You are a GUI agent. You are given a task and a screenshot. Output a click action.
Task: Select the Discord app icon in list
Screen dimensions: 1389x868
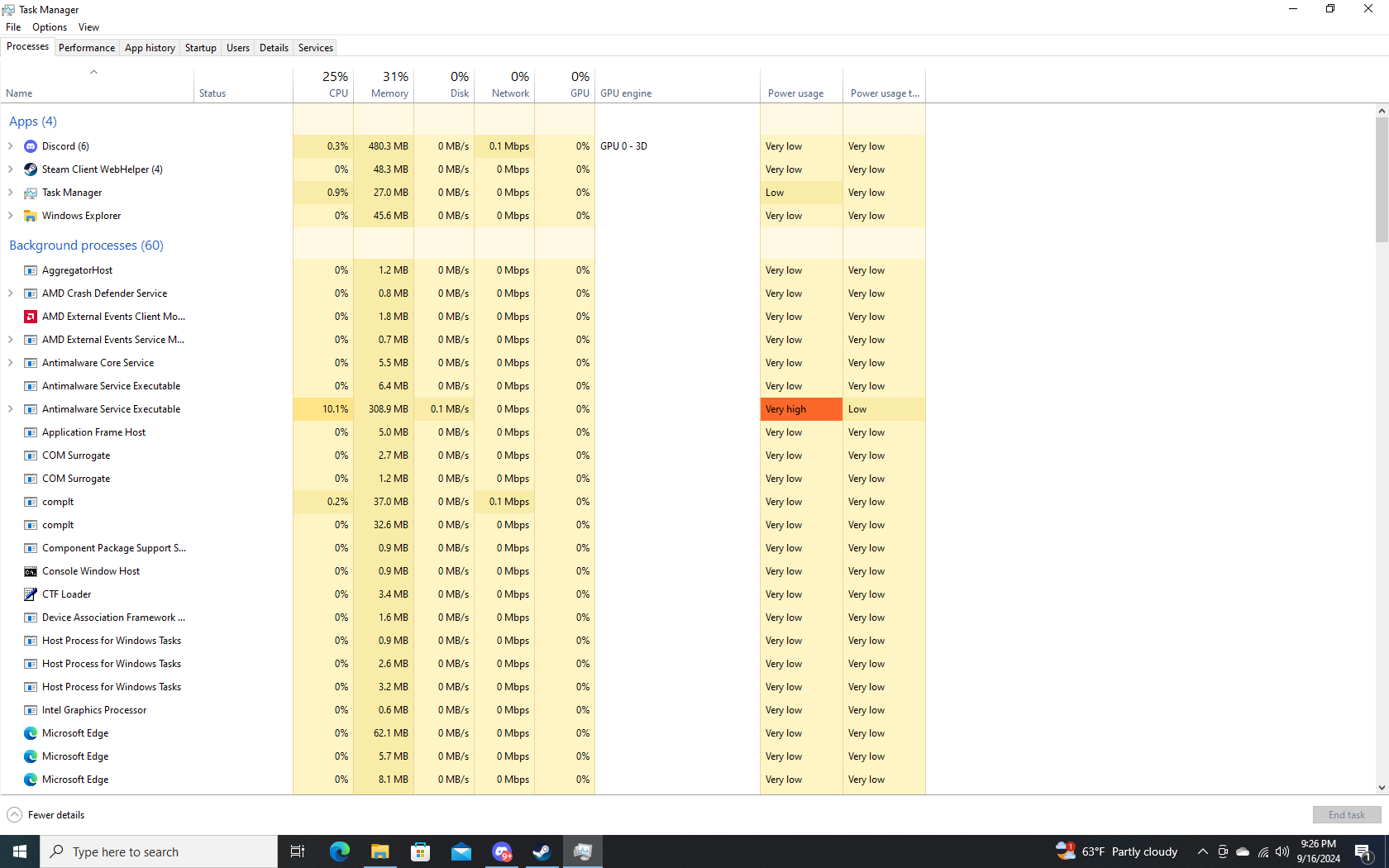(x=31, y=146)
